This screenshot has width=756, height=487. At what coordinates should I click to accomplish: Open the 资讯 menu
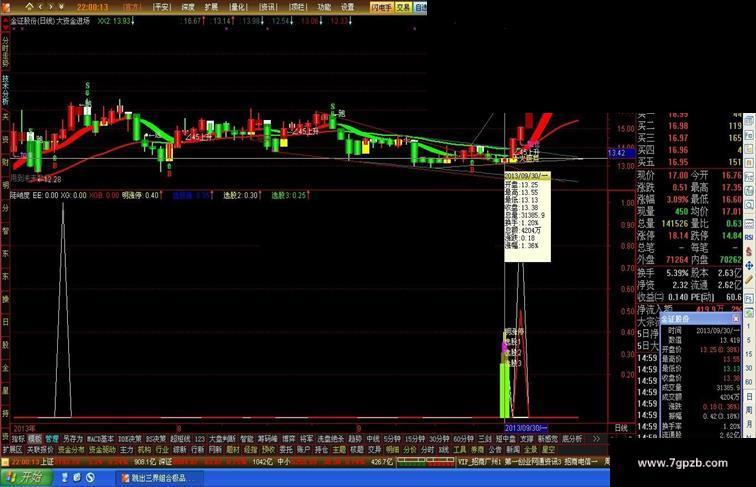268,7
